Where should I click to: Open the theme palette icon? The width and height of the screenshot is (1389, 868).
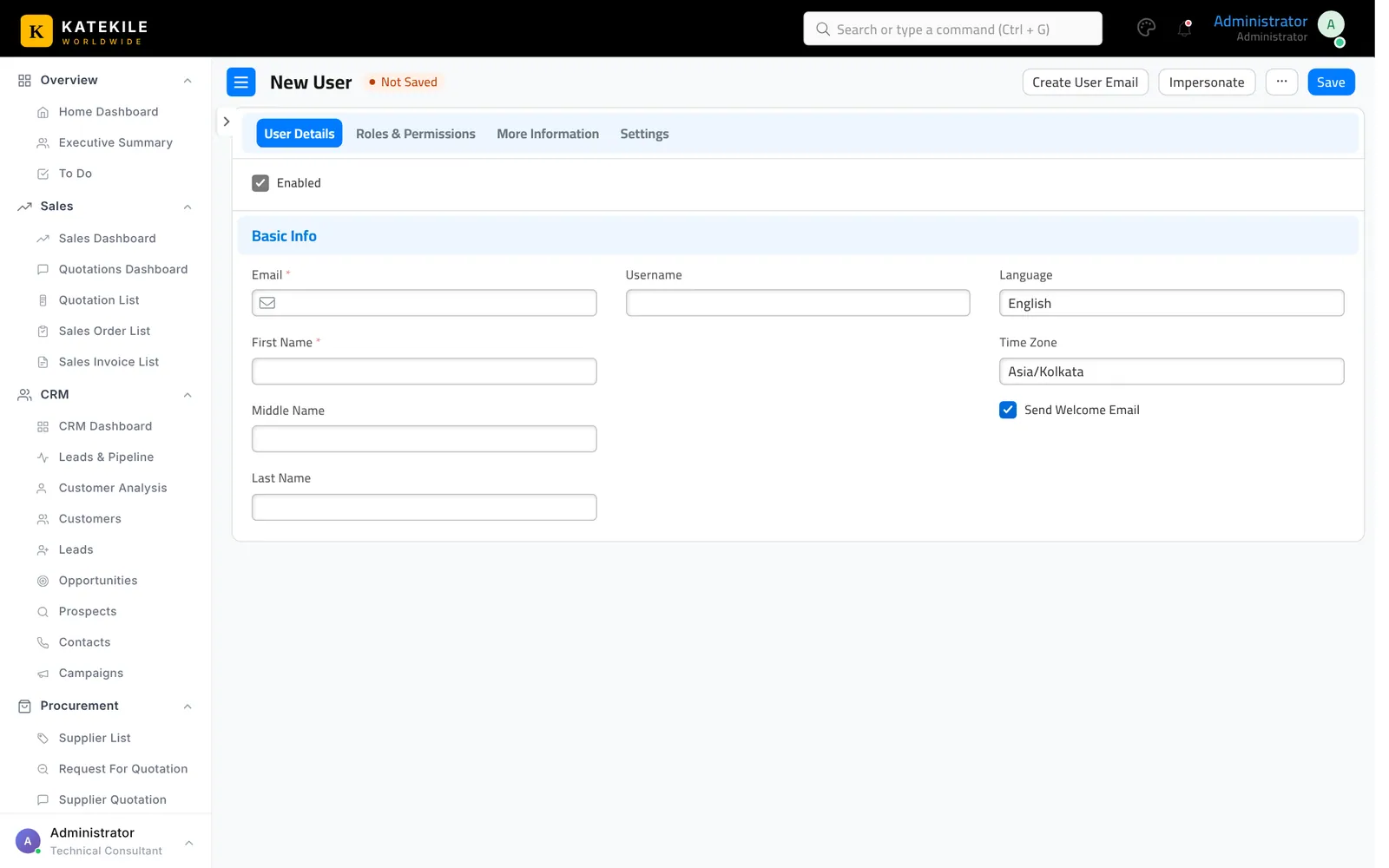click(x=1146, y=28)
